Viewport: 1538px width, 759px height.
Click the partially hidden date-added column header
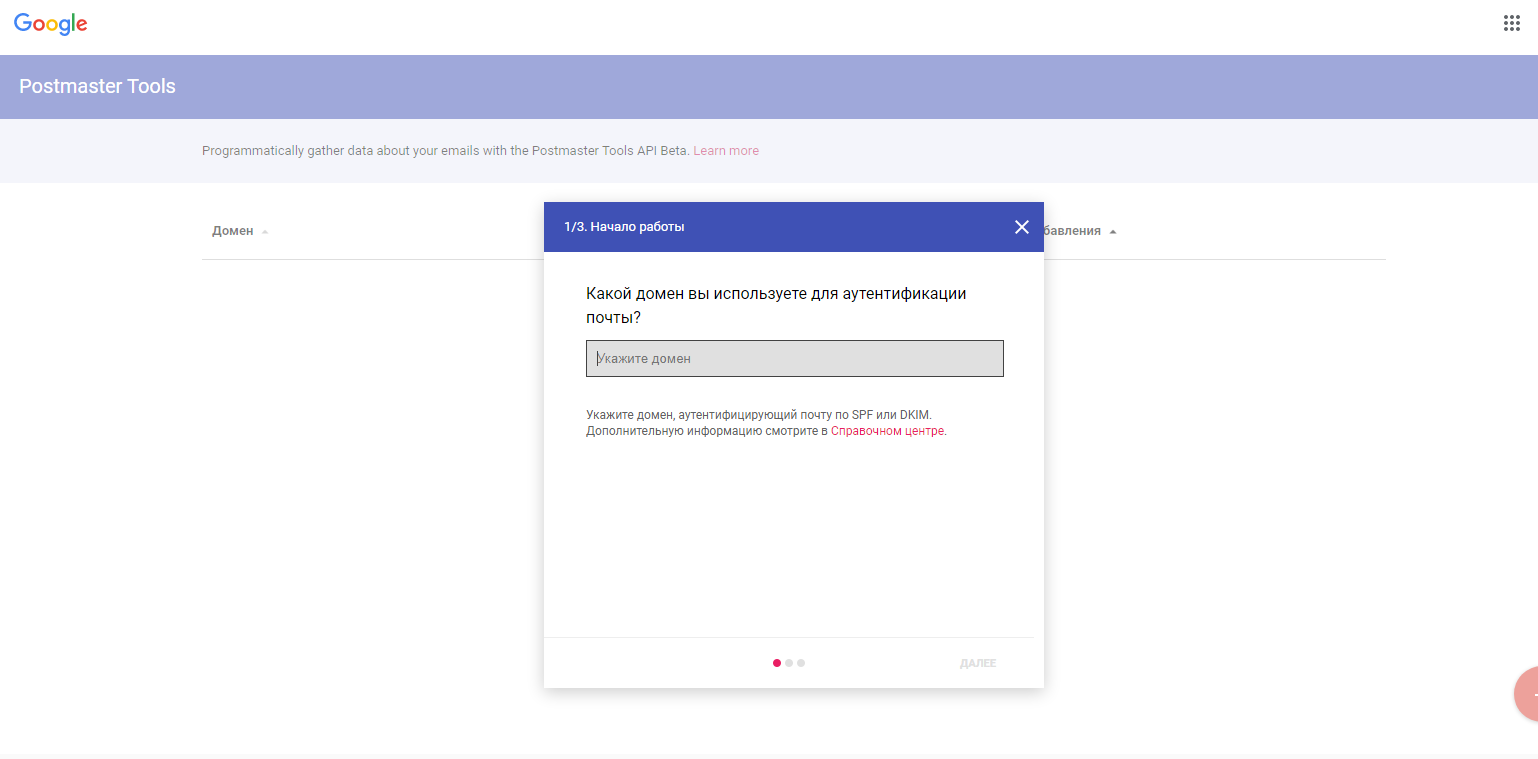pos(1071,231)
